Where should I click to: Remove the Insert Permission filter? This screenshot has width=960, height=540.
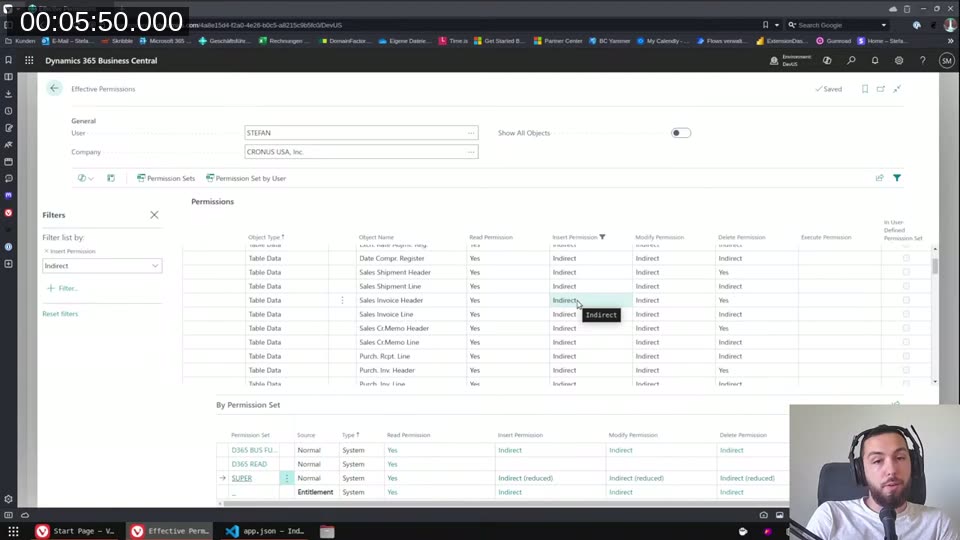point(46,251)
